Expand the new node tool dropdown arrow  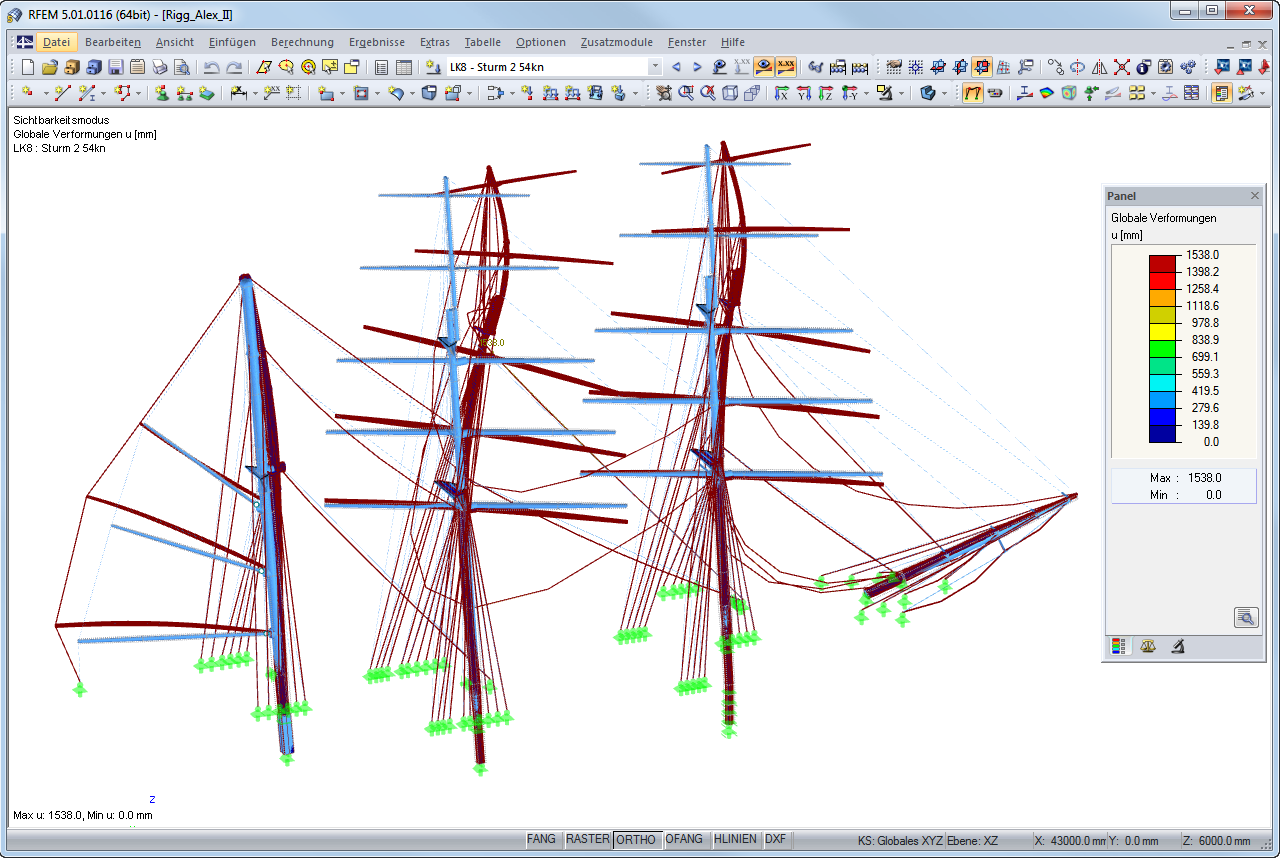pyautogui.click(x=44, y=93)
